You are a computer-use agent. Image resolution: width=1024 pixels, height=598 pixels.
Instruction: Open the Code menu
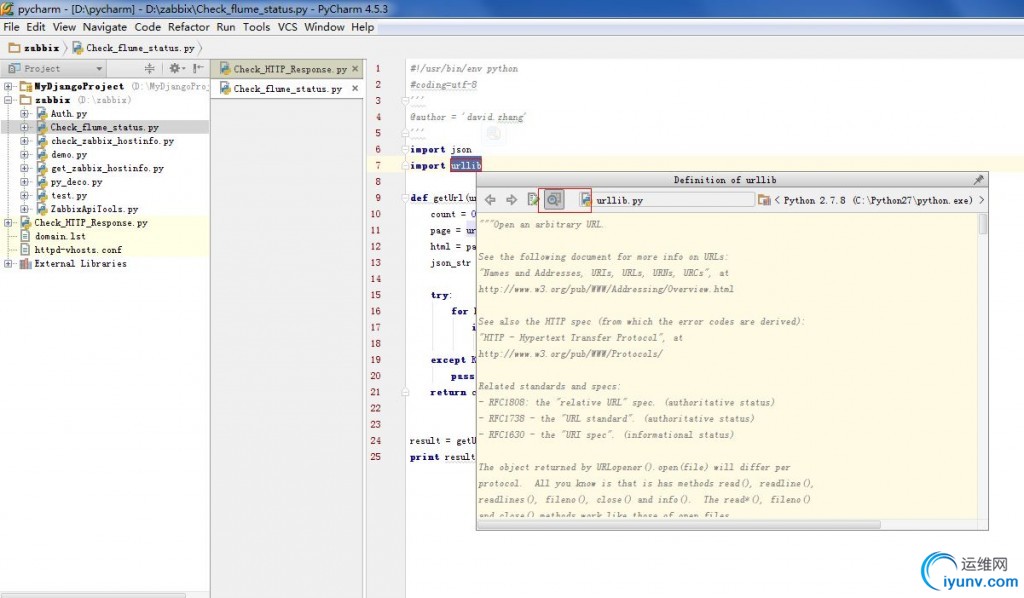pyautogui.click(x=148, y=27)
